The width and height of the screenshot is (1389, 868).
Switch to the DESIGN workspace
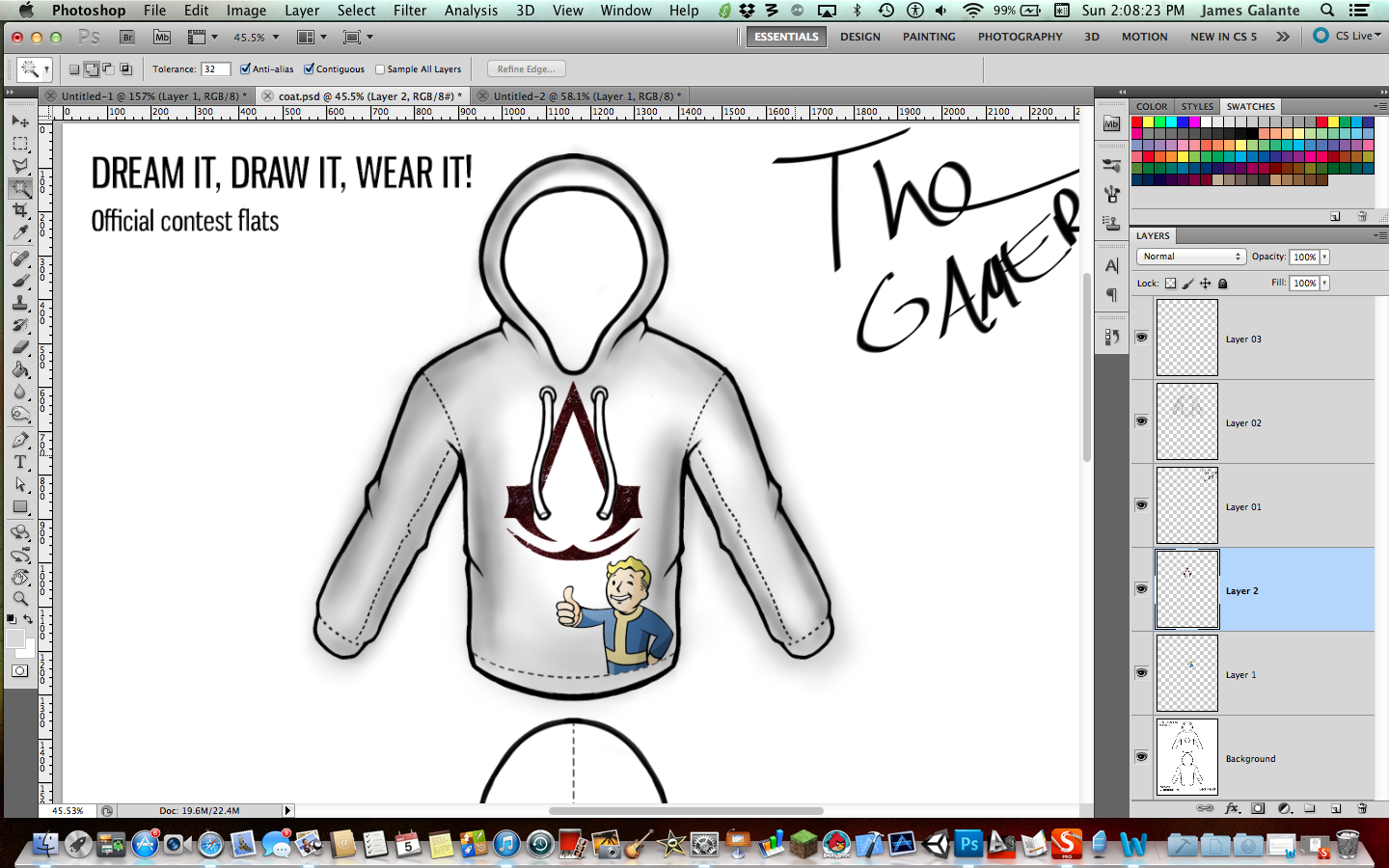(x=860, y=37)
